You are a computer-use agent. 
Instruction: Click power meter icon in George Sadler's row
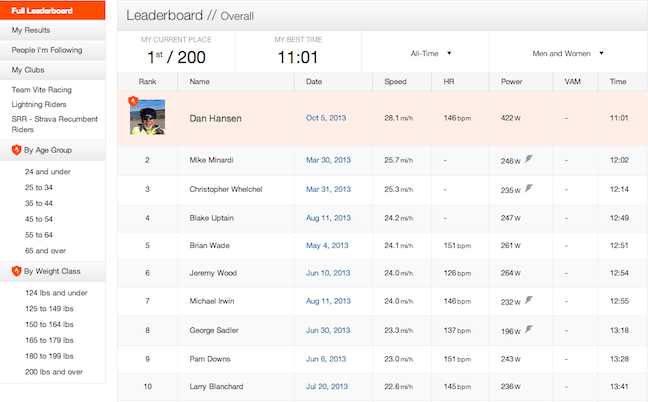pyautogui.click(x=528, y=328)
